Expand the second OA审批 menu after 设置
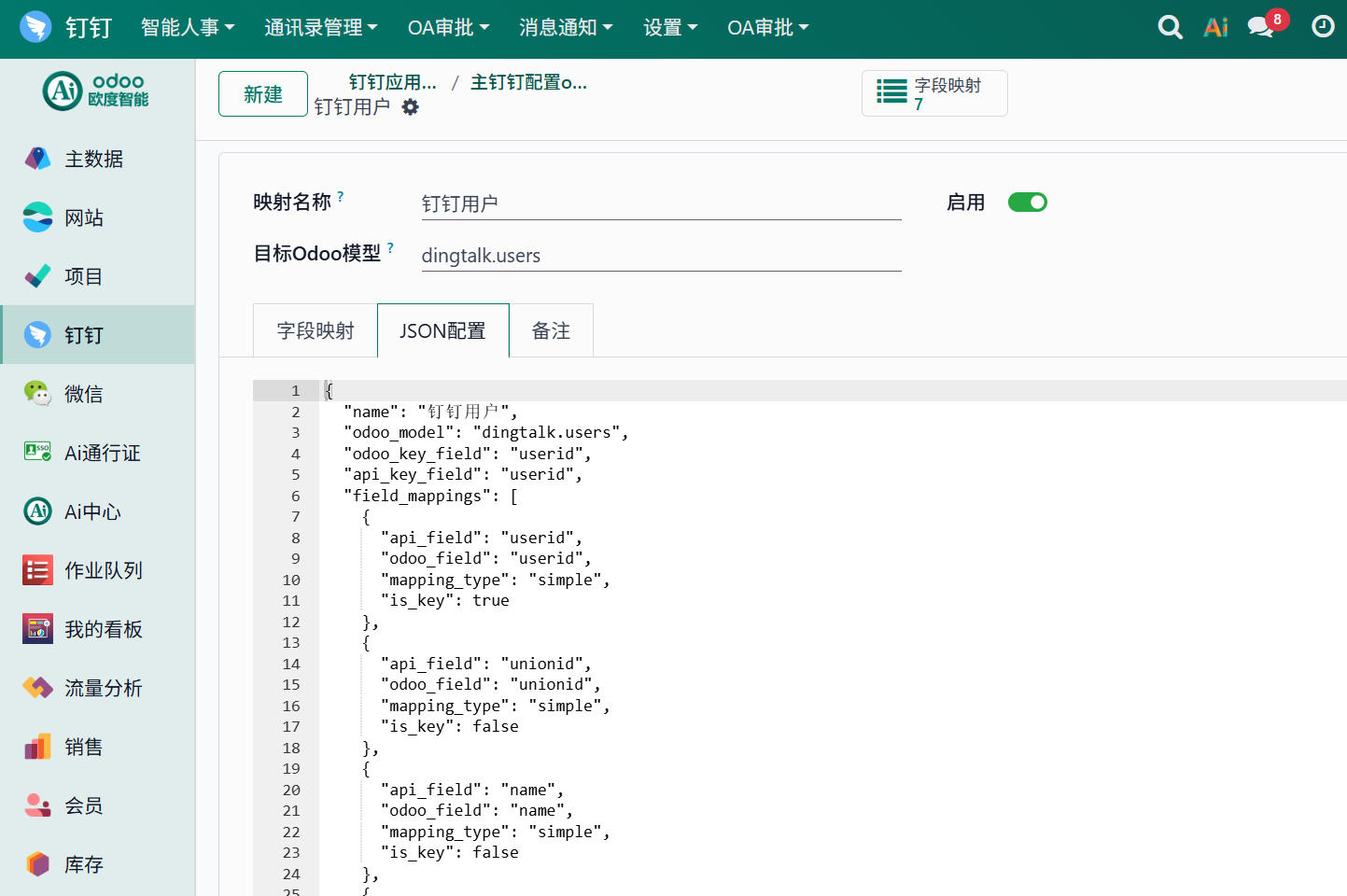Image resolution: width=1347 pixels, height=896 pixels. 768,28
